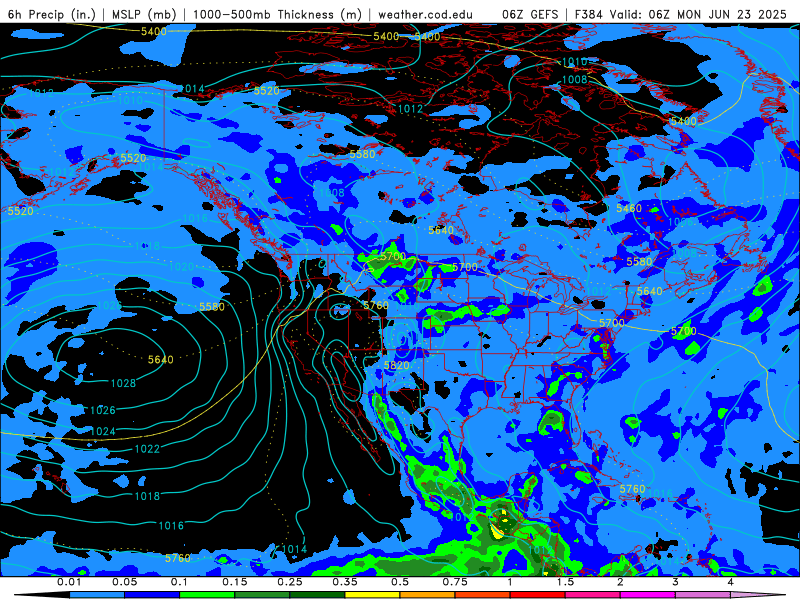Screen dimensions: 800x600
Task: Click the faint 1020 isobar label
Action: coord(181,266)
